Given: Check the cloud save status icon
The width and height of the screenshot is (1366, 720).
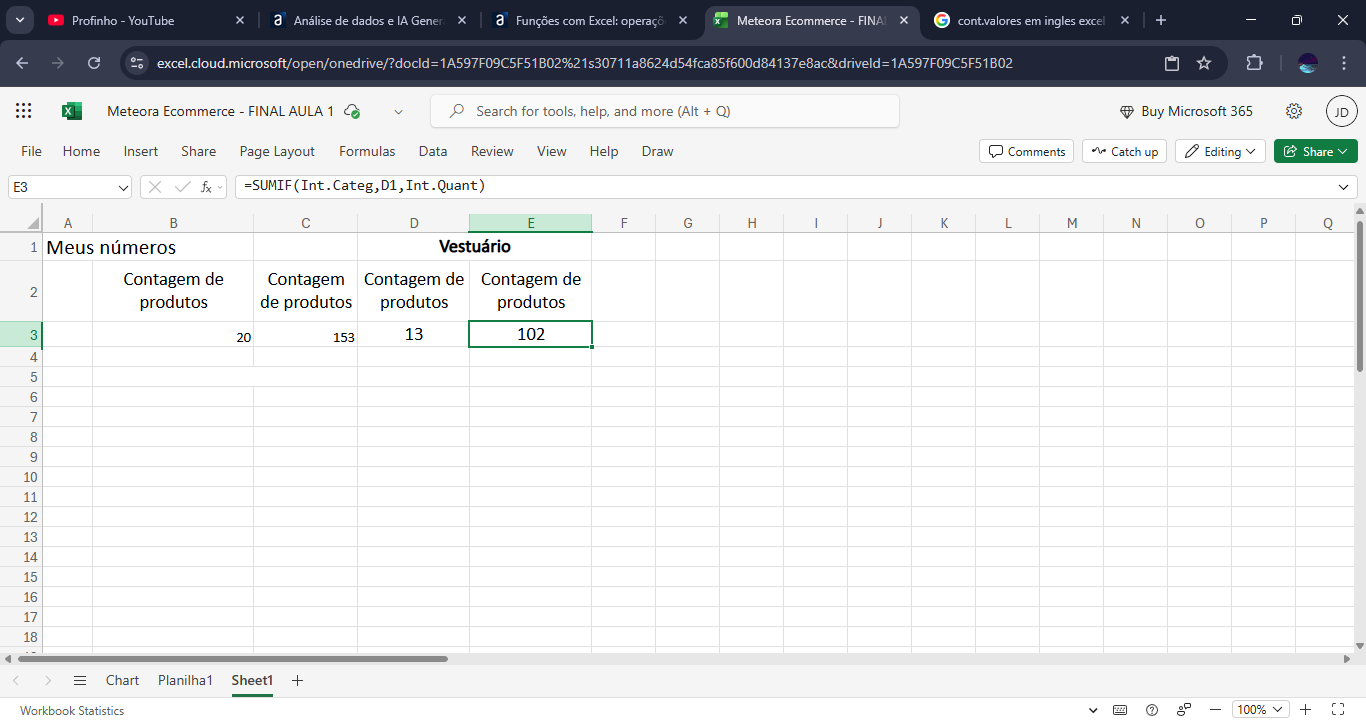Looking at the screenshot, I should point(352,112).
